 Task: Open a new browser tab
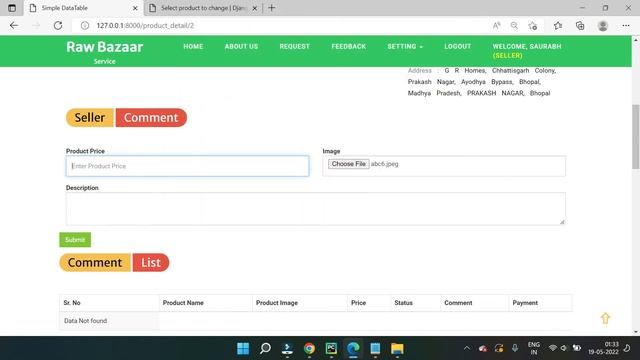click(x=271, y=8)
